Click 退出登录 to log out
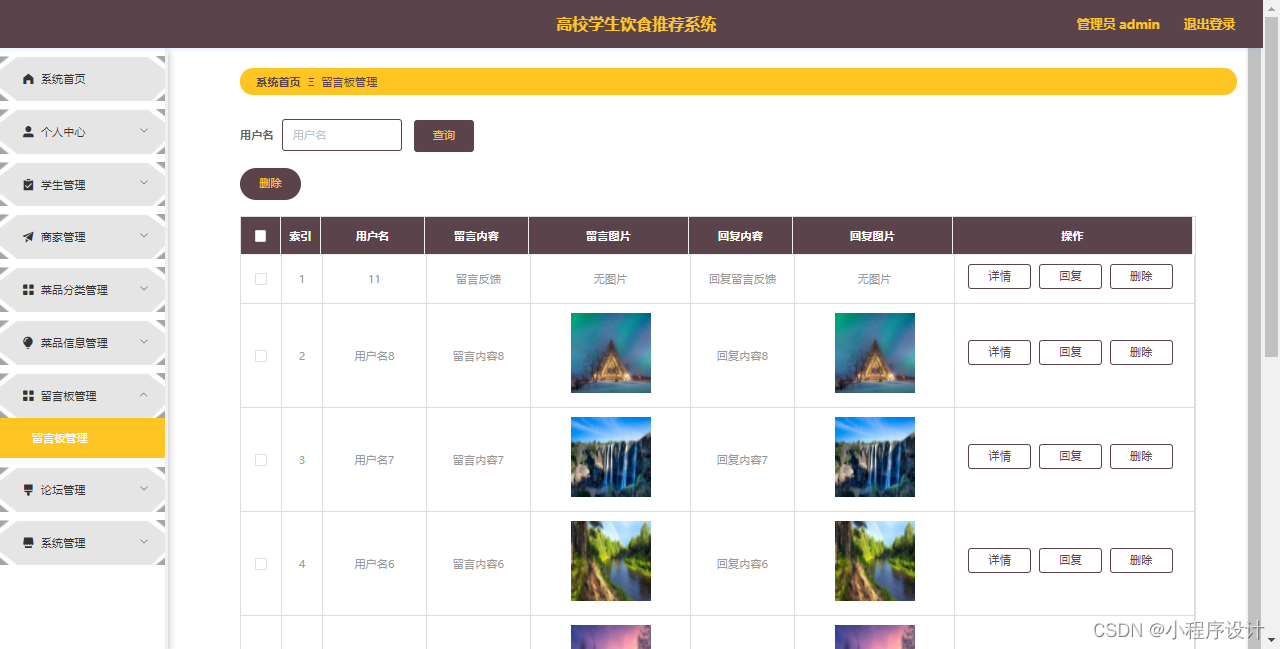Image resolution: width=1280 pixels, height=649 pixels. click(x=1209, y=24)
